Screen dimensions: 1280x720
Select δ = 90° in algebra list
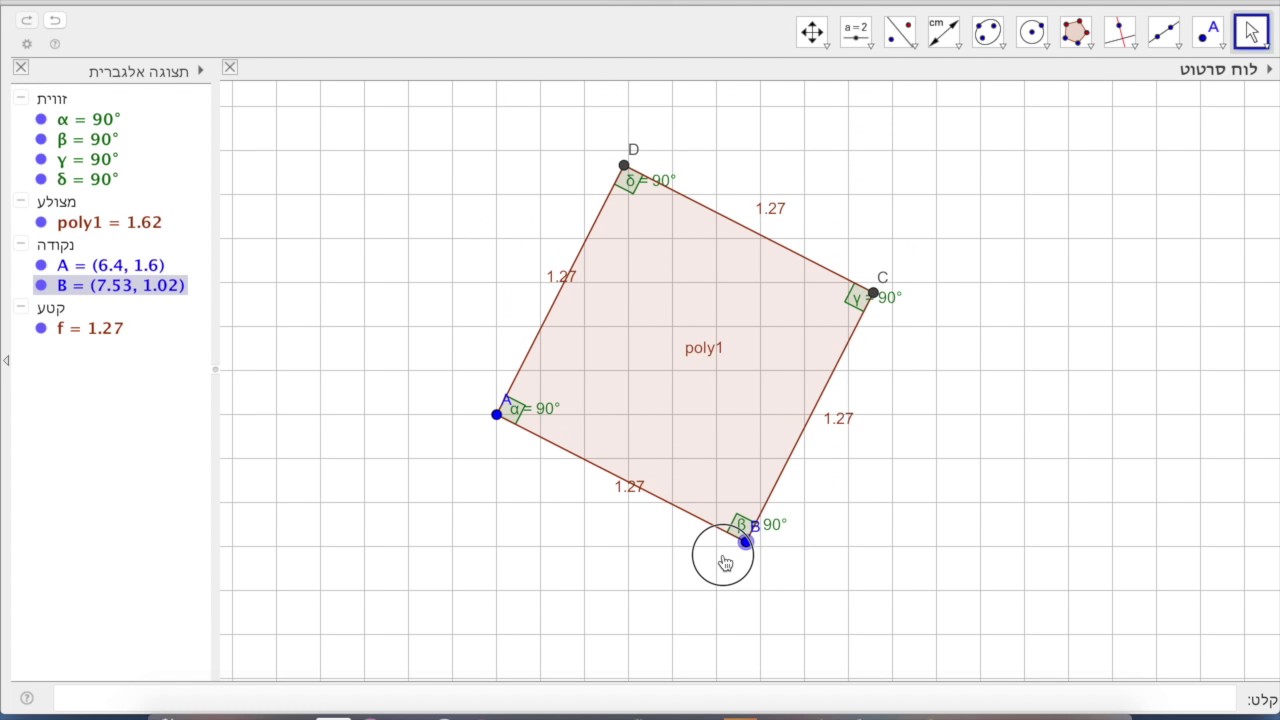click(88, 179)
